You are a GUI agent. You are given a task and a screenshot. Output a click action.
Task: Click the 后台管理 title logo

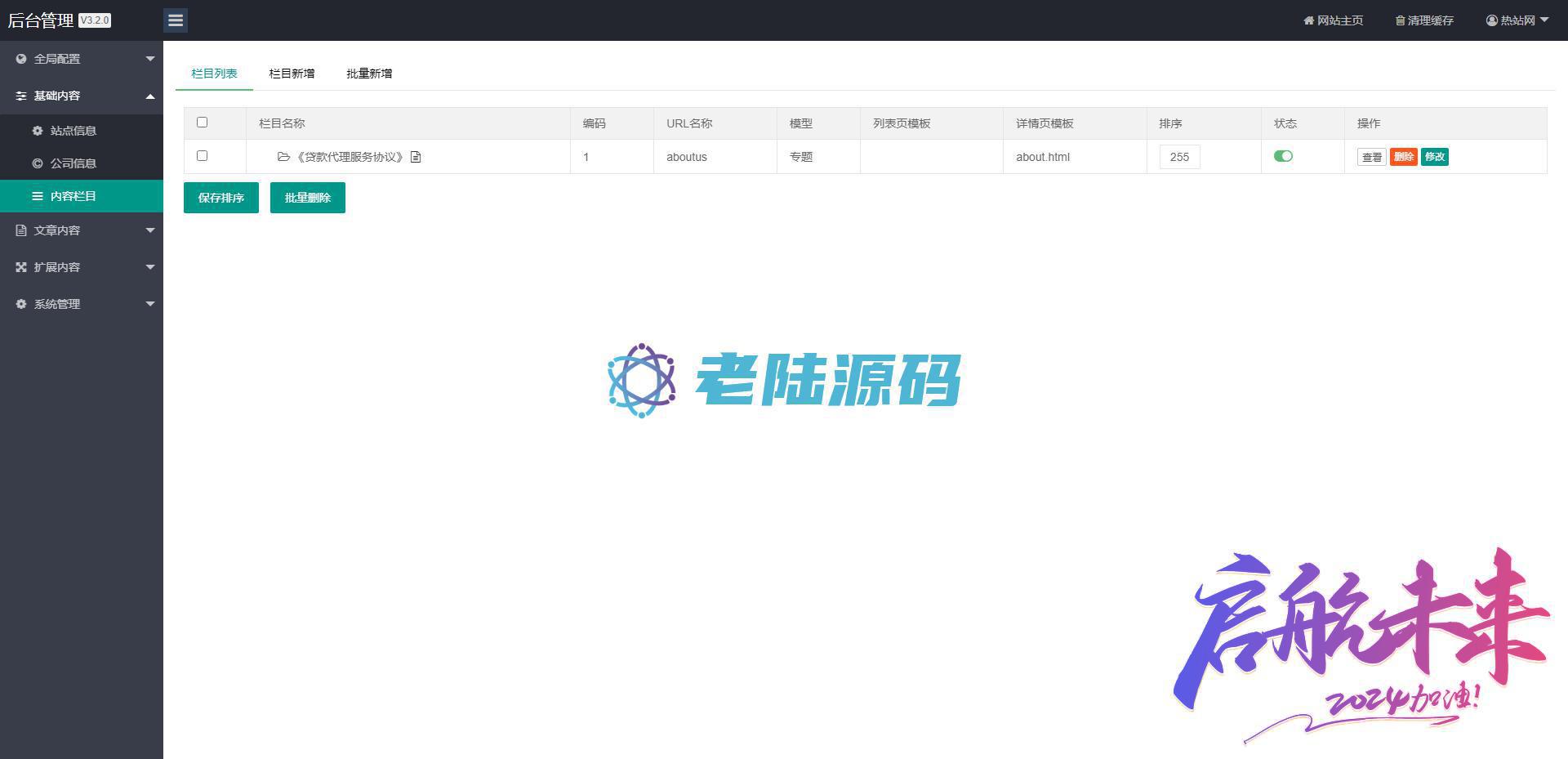coord(41,20)
